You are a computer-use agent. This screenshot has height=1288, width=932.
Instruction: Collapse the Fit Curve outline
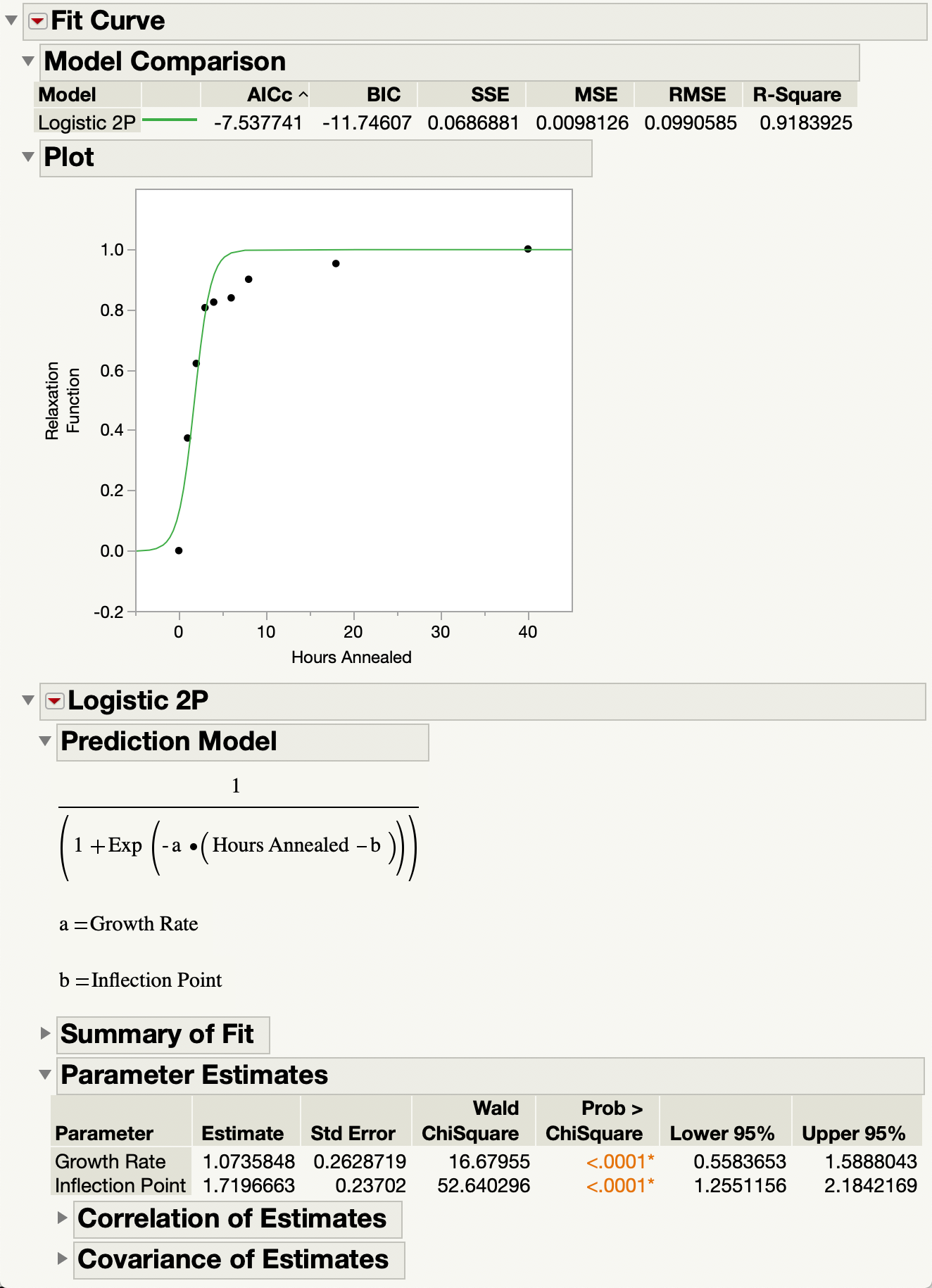point(11,20)
